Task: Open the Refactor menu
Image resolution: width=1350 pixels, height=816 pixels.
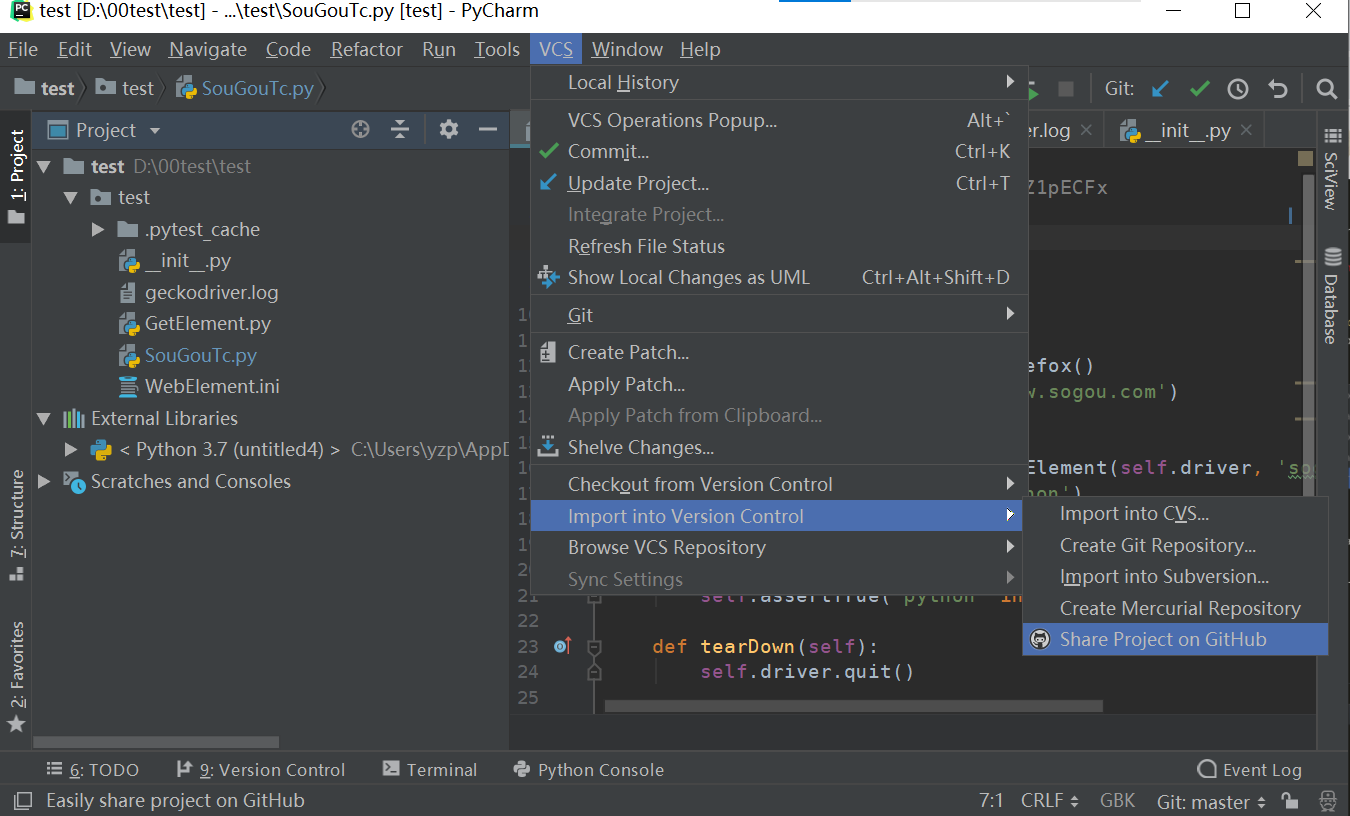Action: click(367, 49)
